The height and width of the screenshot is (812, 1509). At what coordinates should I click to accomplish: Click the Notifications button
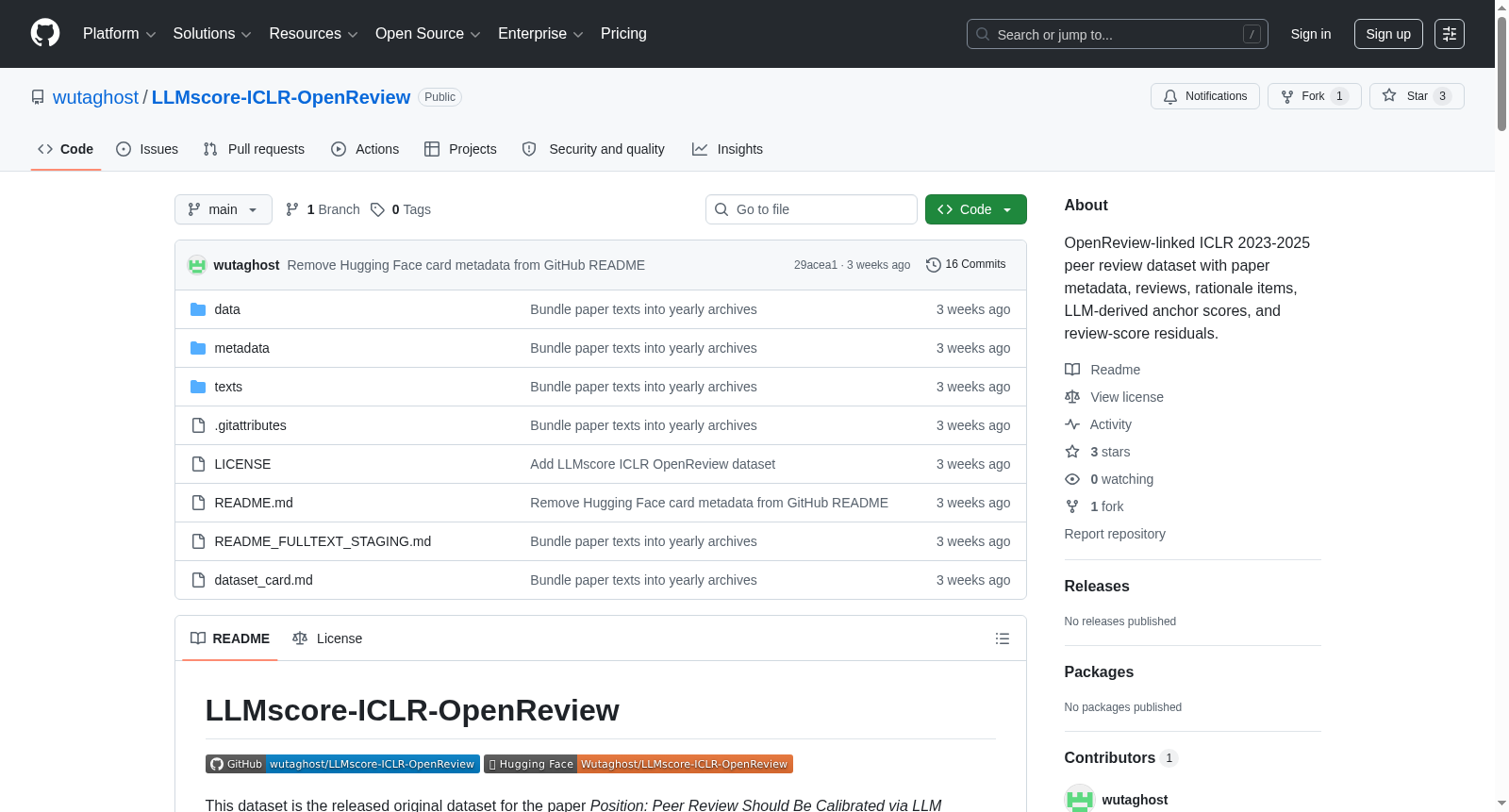1205,96
